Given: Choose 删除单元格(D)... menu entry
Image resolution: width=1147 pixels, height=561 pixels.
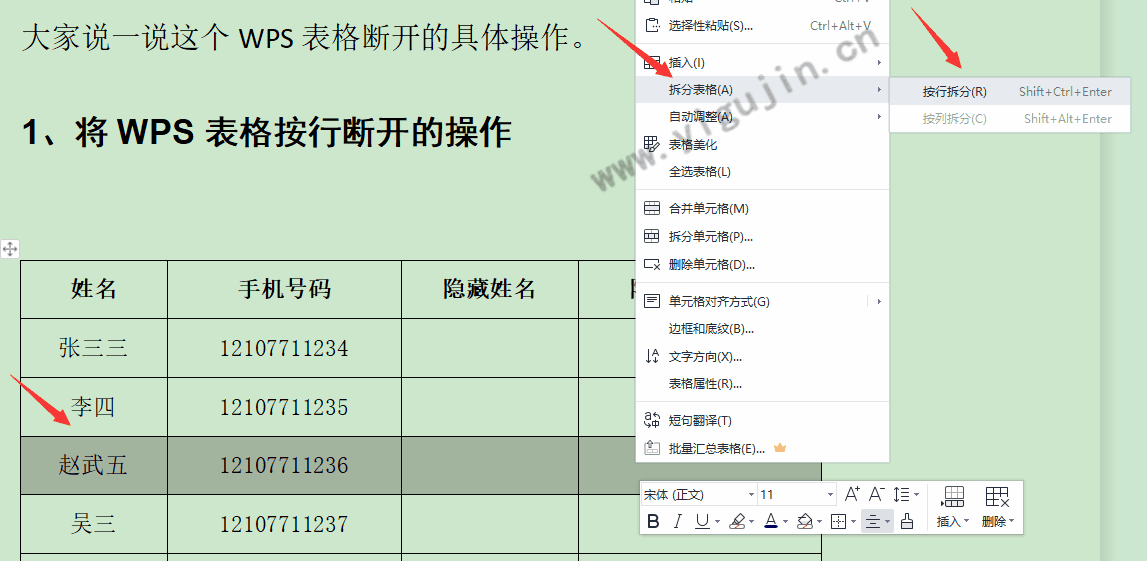Looking at the screenshot, I should click(762, 264).
